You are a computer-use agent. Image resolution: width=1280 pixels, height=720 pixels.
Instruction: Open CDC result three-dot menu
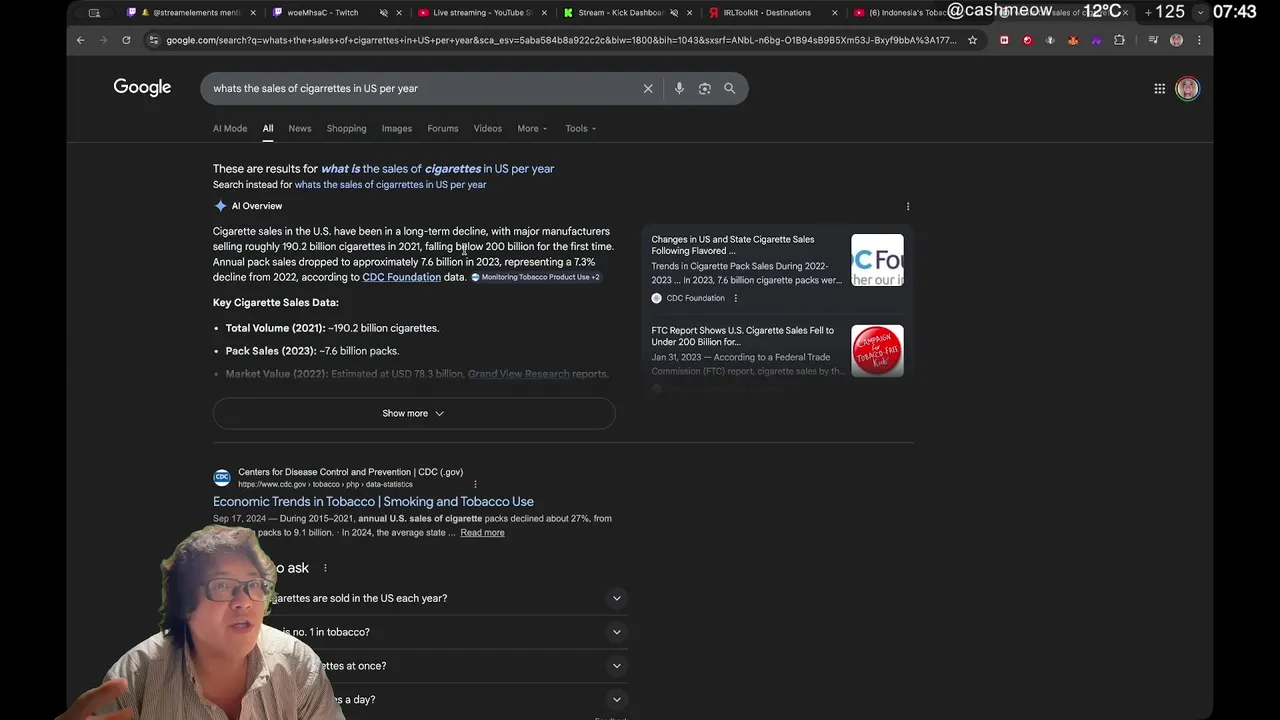[x=475, y=484]
